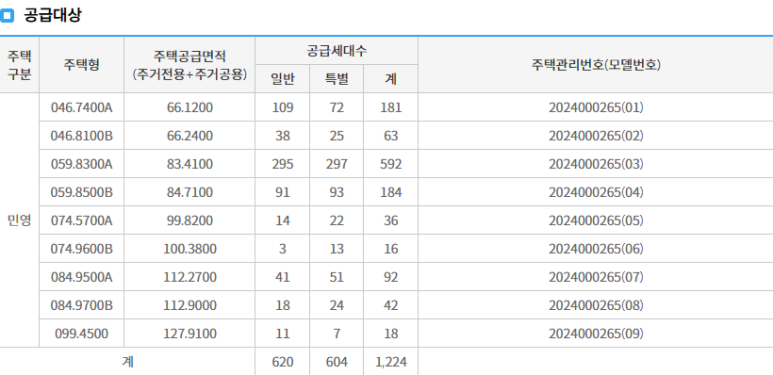Click supply area value 112.9000
This screenshot has height=375, width=773.
(x=190, y=306)
